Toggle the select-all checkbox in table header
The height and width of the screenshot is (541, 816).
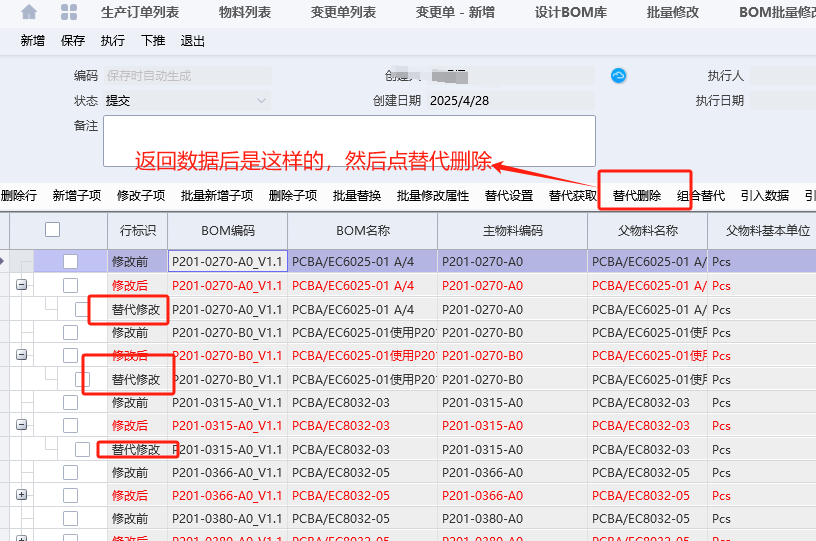52,230
